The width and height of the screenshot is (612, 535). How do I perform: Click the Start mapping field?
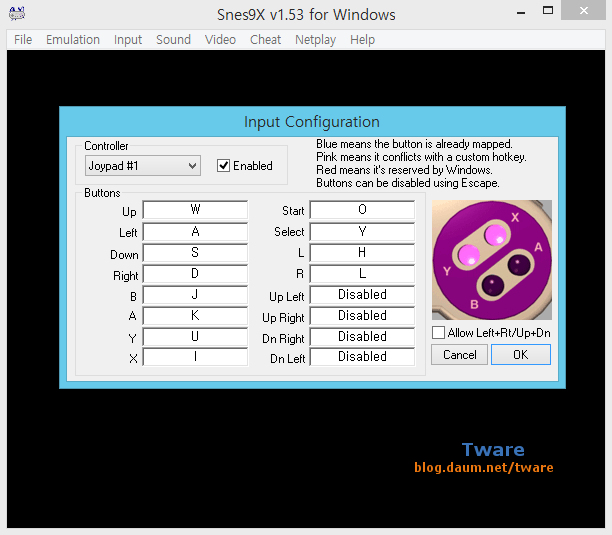coord(362,210)
